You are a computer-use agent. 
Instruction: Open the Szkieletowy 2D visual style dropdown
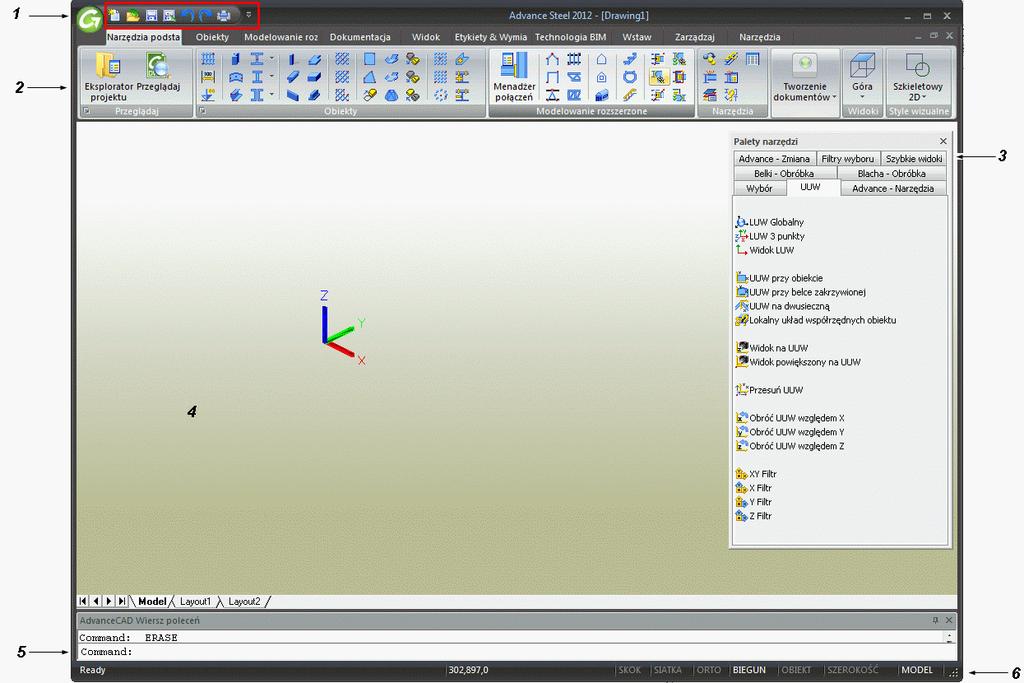(918, 77)
